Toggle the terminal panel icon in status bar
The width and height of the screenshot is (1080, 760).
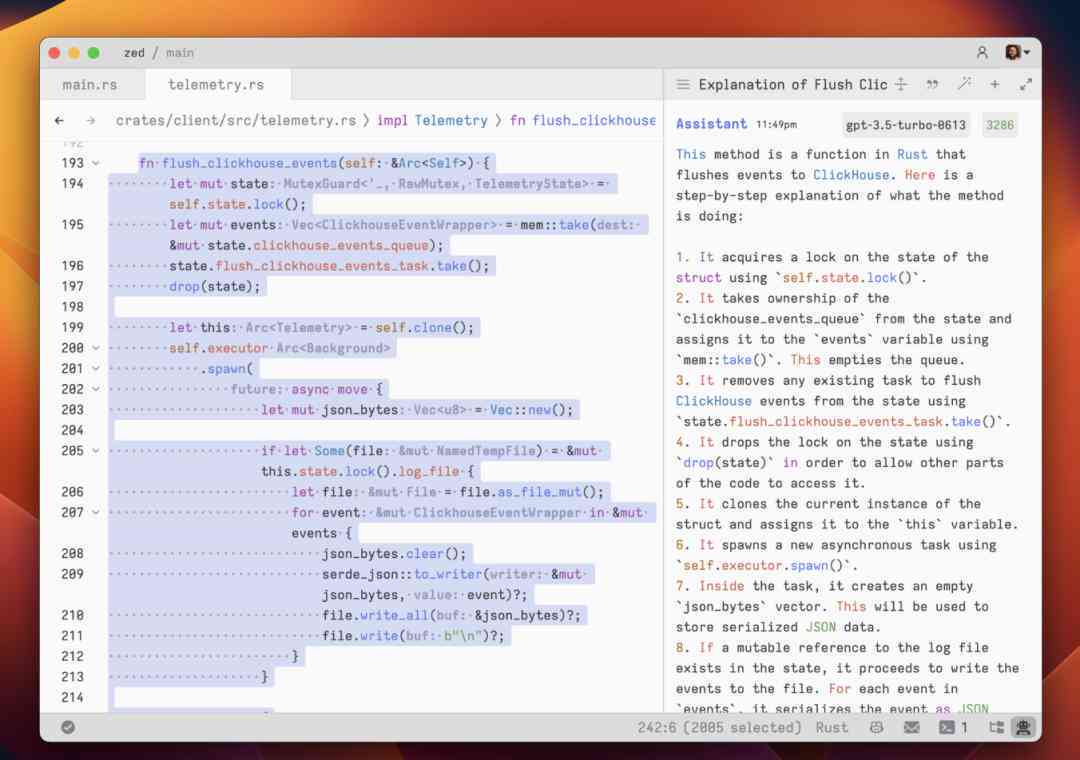point(947,727)
